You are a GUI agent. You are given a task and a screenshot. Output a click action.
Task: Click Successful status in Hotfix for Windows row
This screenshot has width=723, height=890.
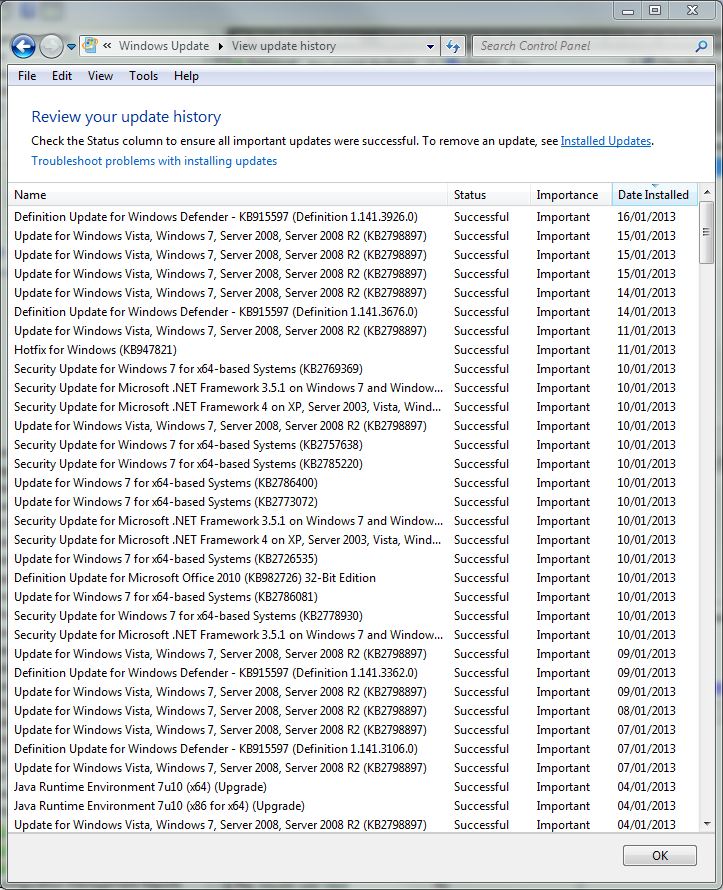coord(481,350)
